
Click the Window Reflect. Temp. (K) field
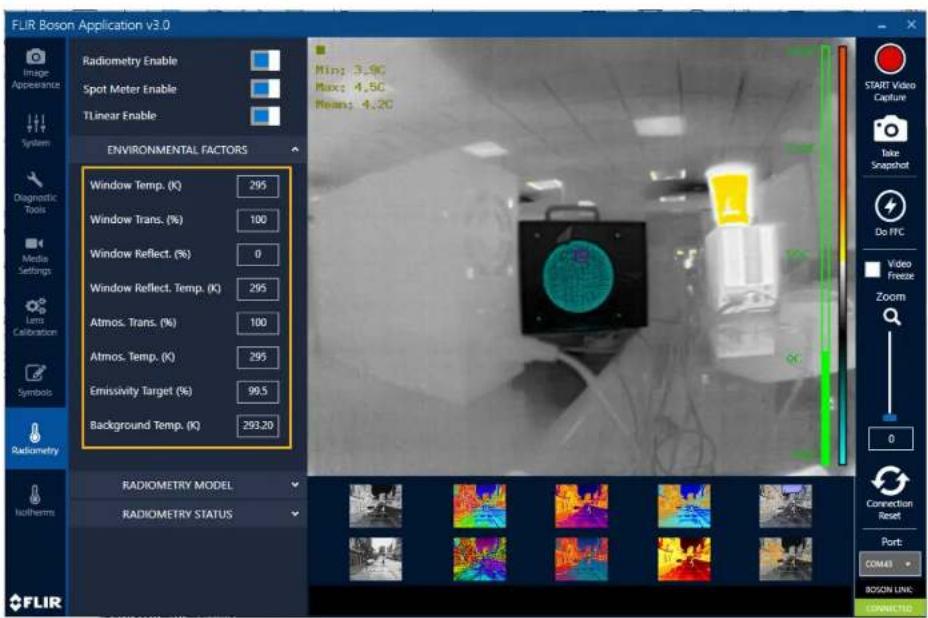pos(257,289)
